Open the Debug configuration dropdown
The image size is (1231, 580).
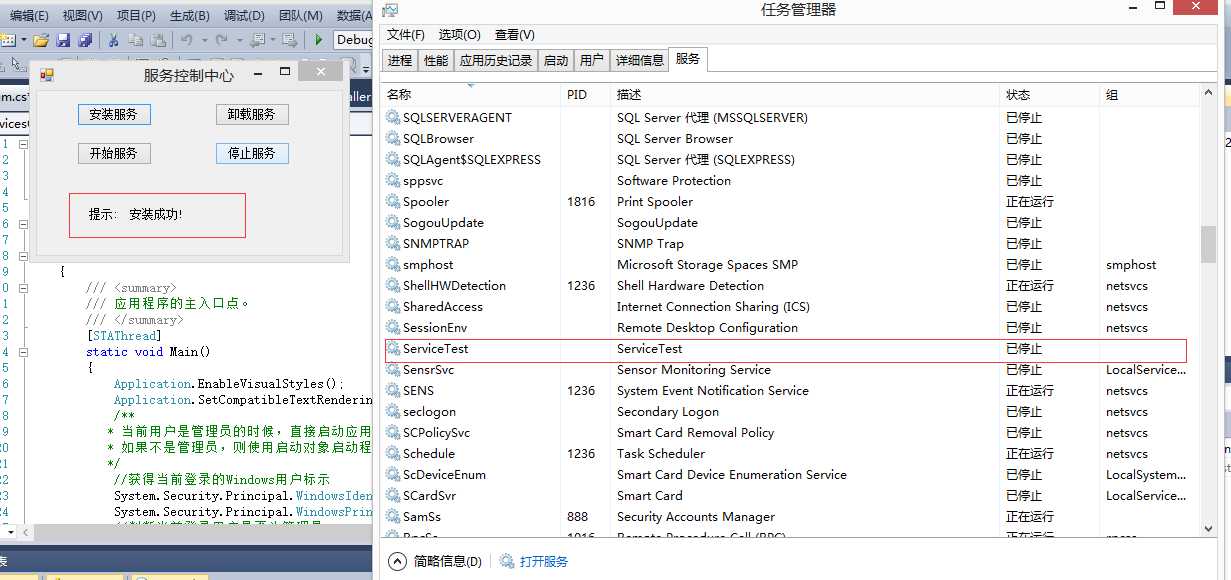point(354,40)
